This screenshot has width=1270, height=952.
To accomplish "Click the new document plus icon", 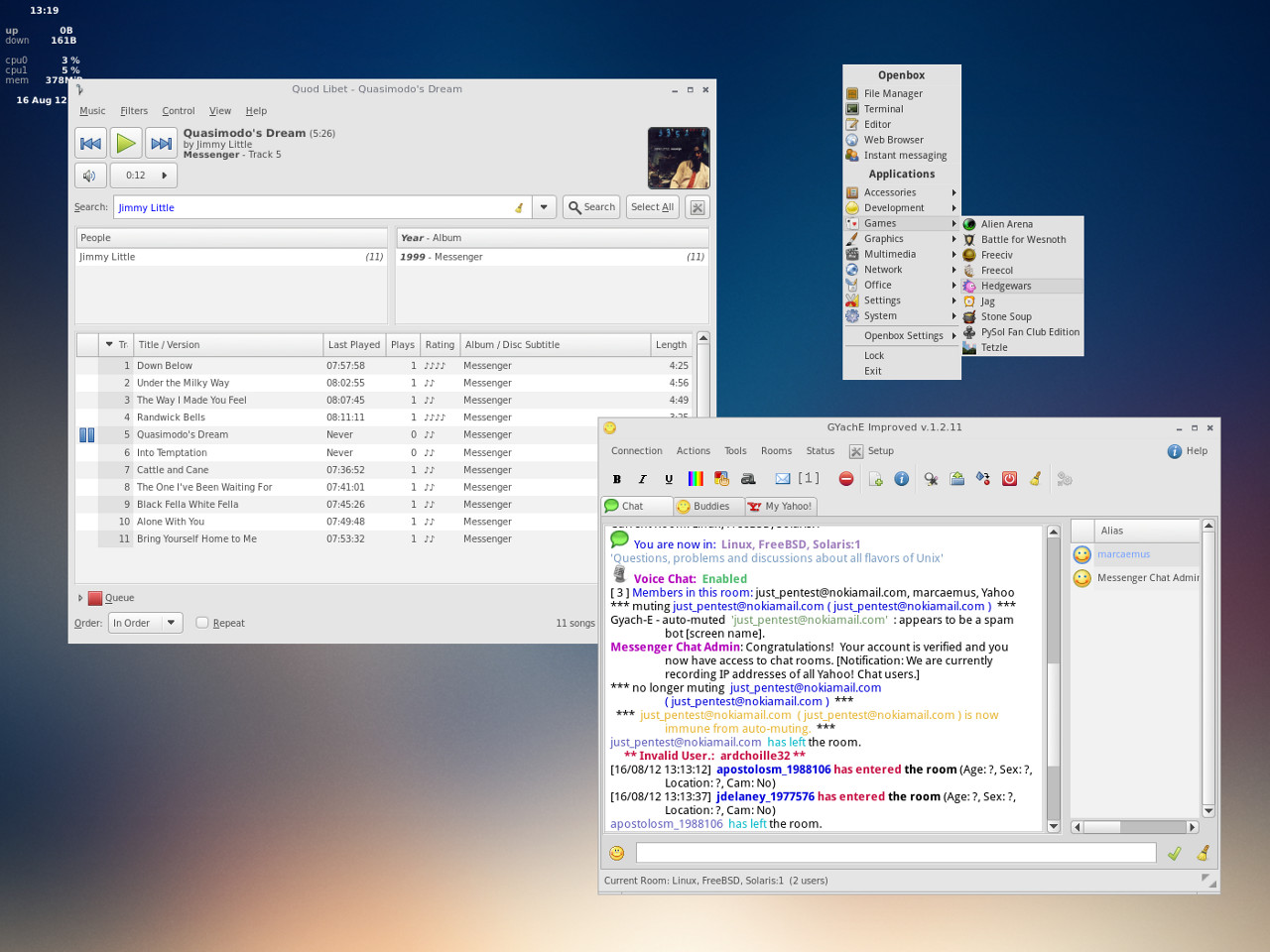I will point(875,479).
